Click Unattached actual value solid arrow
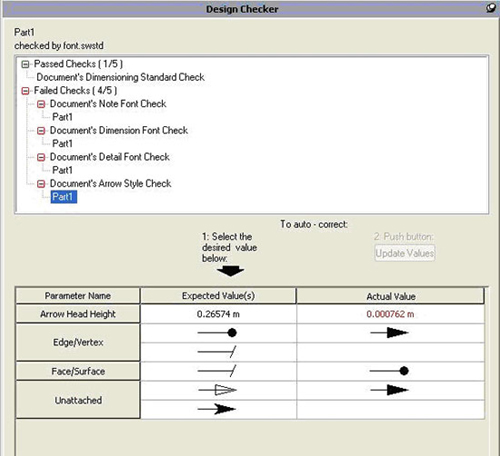 click(389, 390)
